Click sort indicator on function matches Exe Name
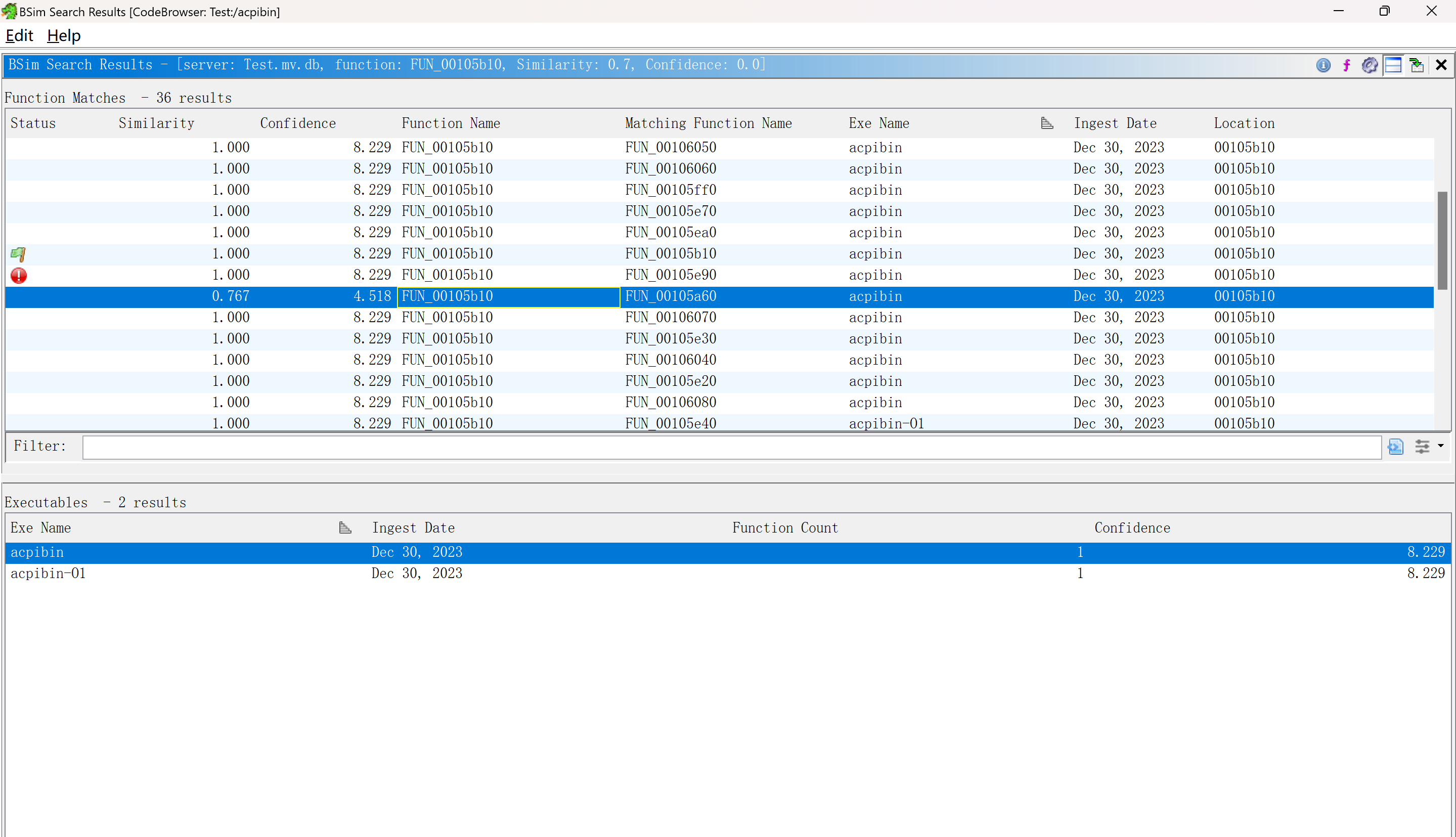The height and width of the screenshot is (837, 1456). pyautogui.click(x=1047, y=123)
